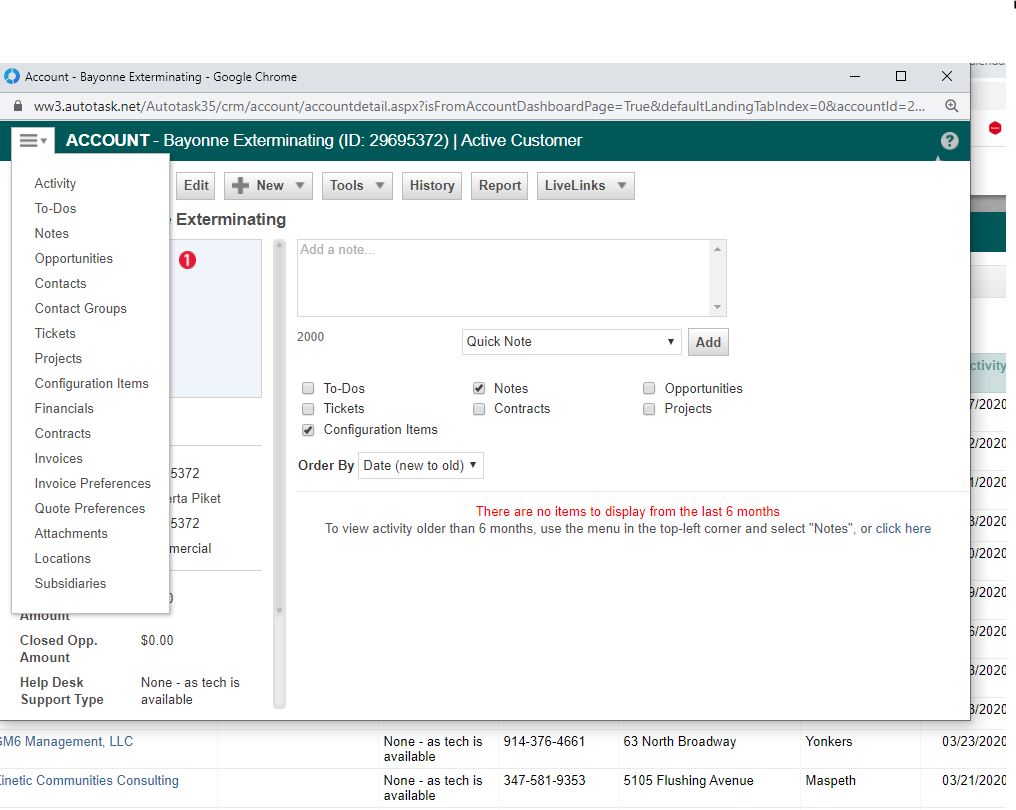
Task: Open Projects from the account menu
Action: tap(58, 358)
